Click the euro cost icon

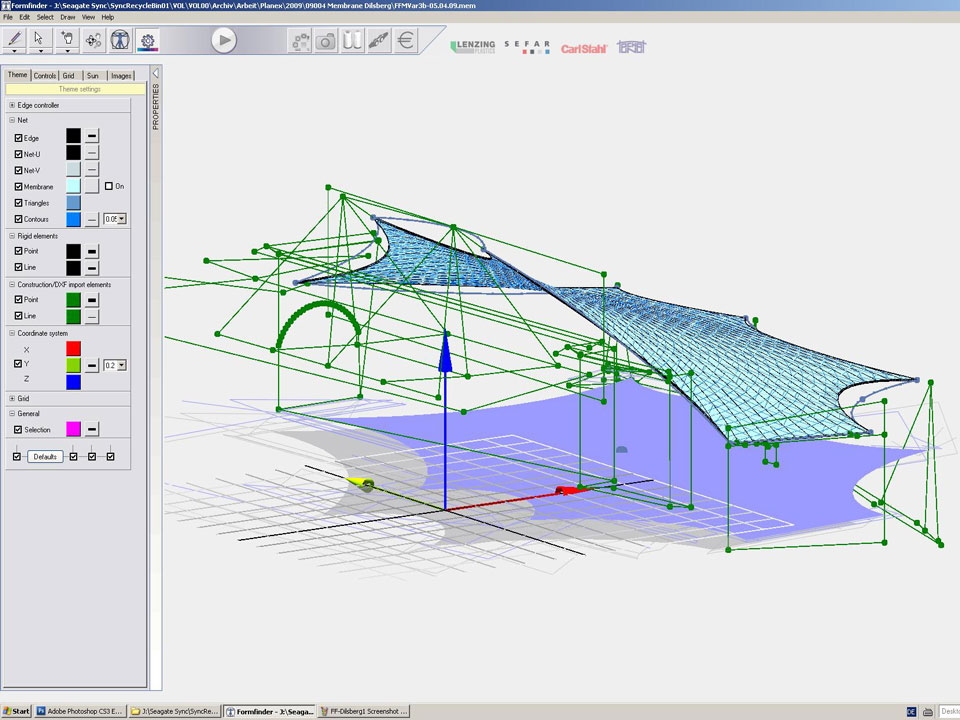pos(405,40)
